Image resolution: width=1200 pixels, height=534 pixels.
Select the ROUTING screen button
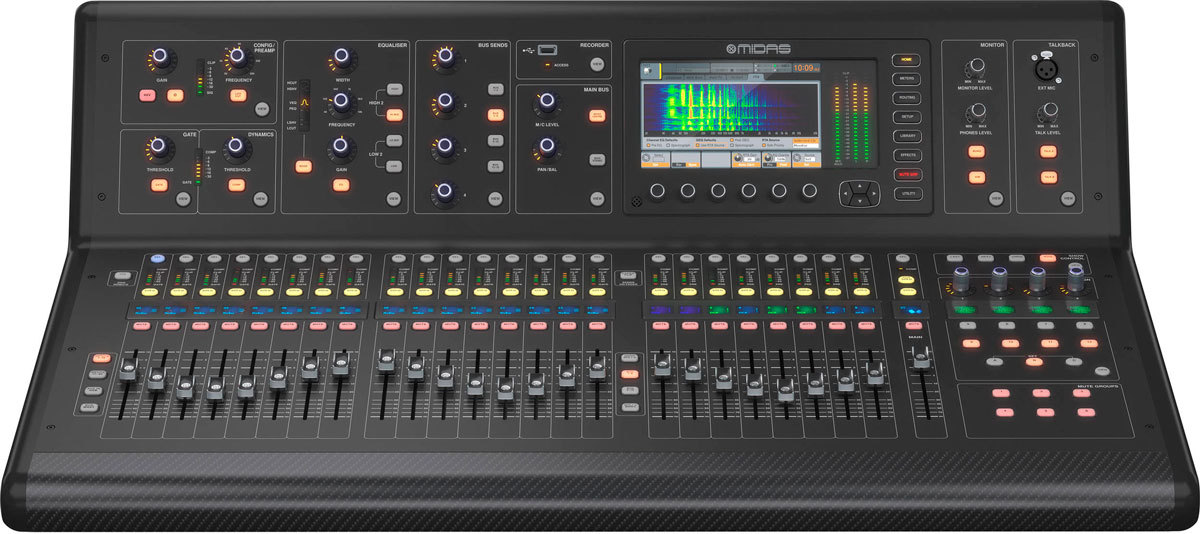[x=906, y=98]
